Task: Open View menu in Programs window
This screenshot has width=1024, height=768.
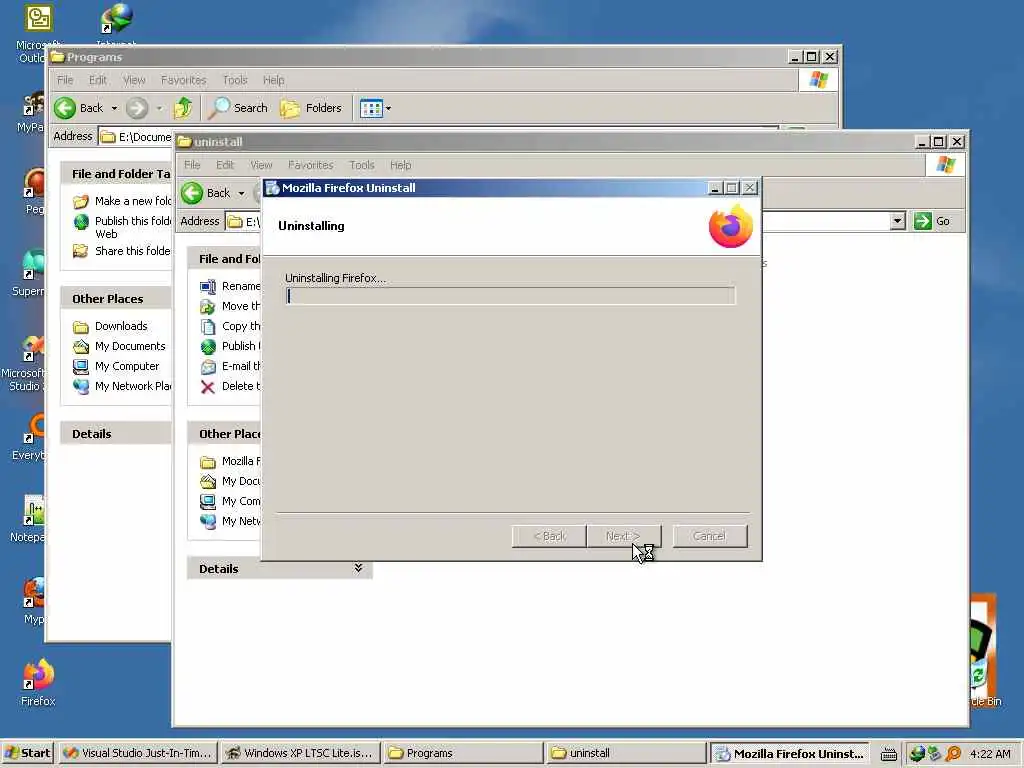Action: 134,80
